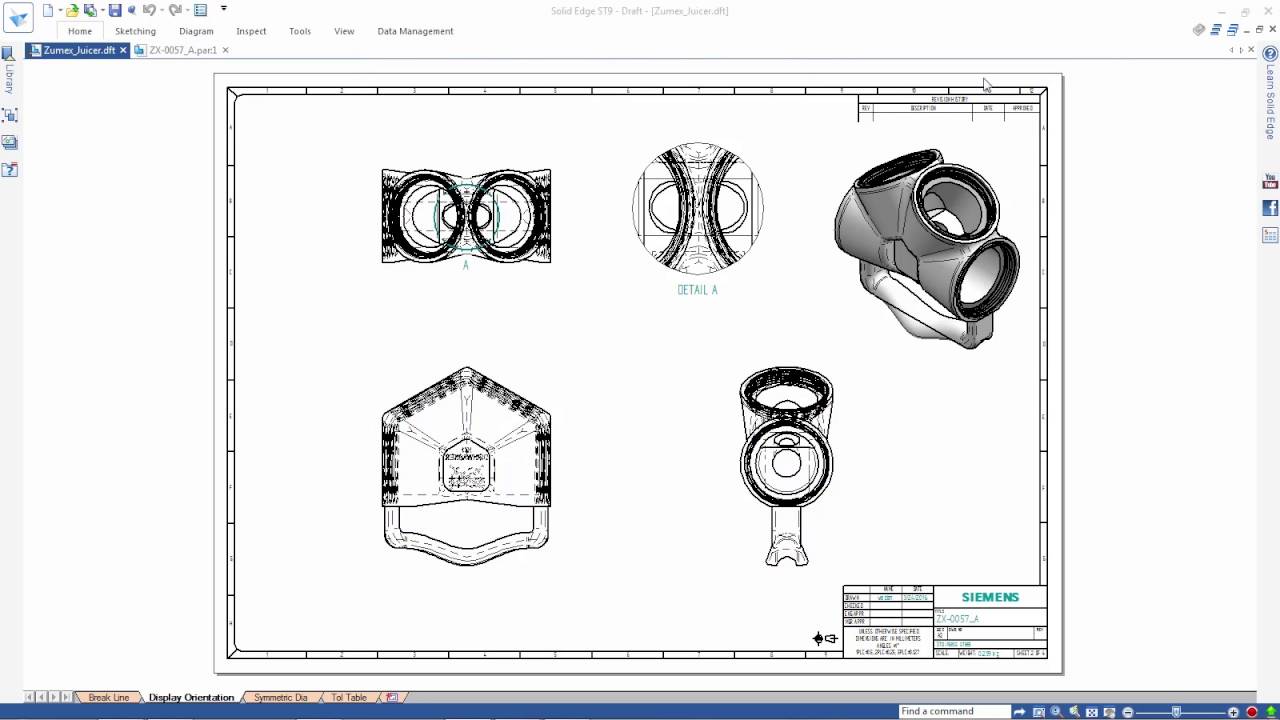Screen dimensions: 1280x720
Task: Click the zoom slider handle
Action: coord(1176,712)
